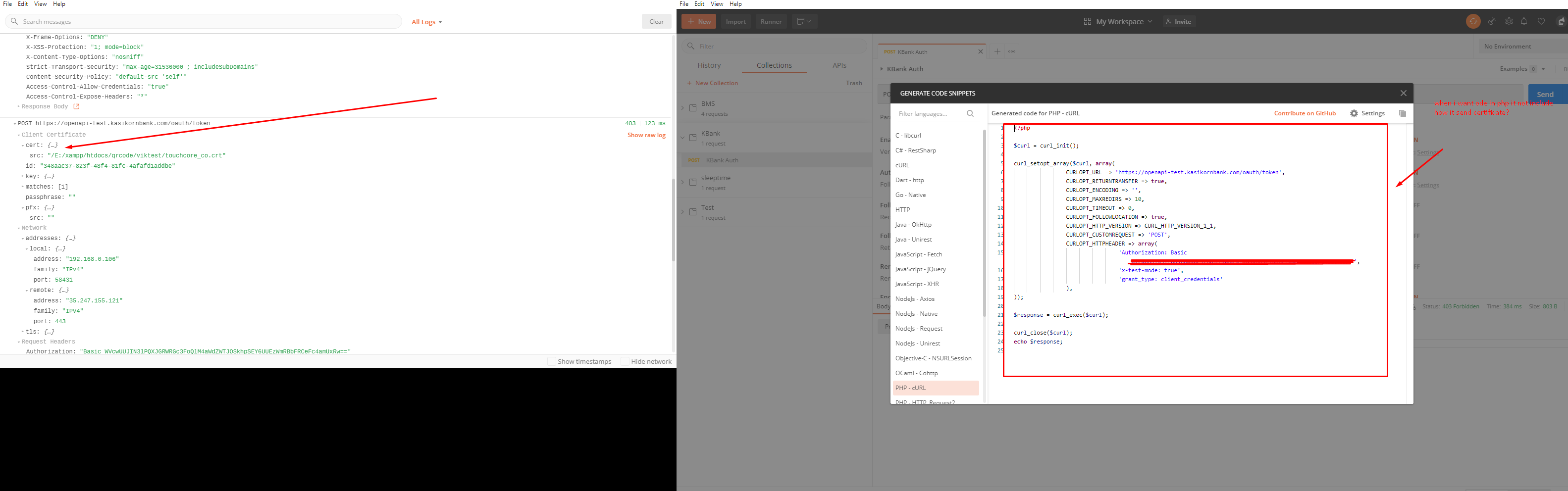Enable the Show timestamps checkbox

click(x=551, y=361)
